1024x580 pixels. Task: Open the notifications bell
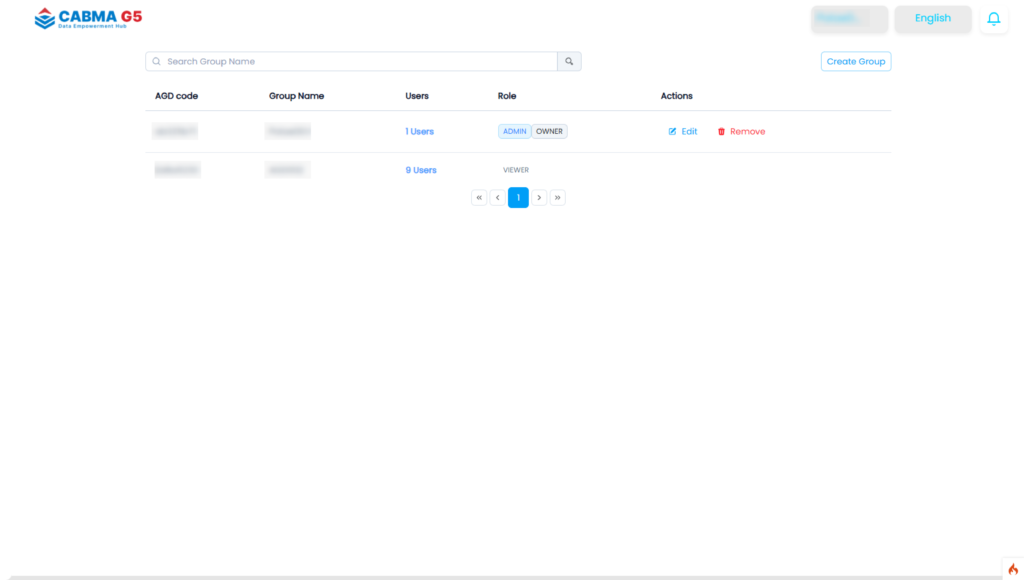(993, 19)
